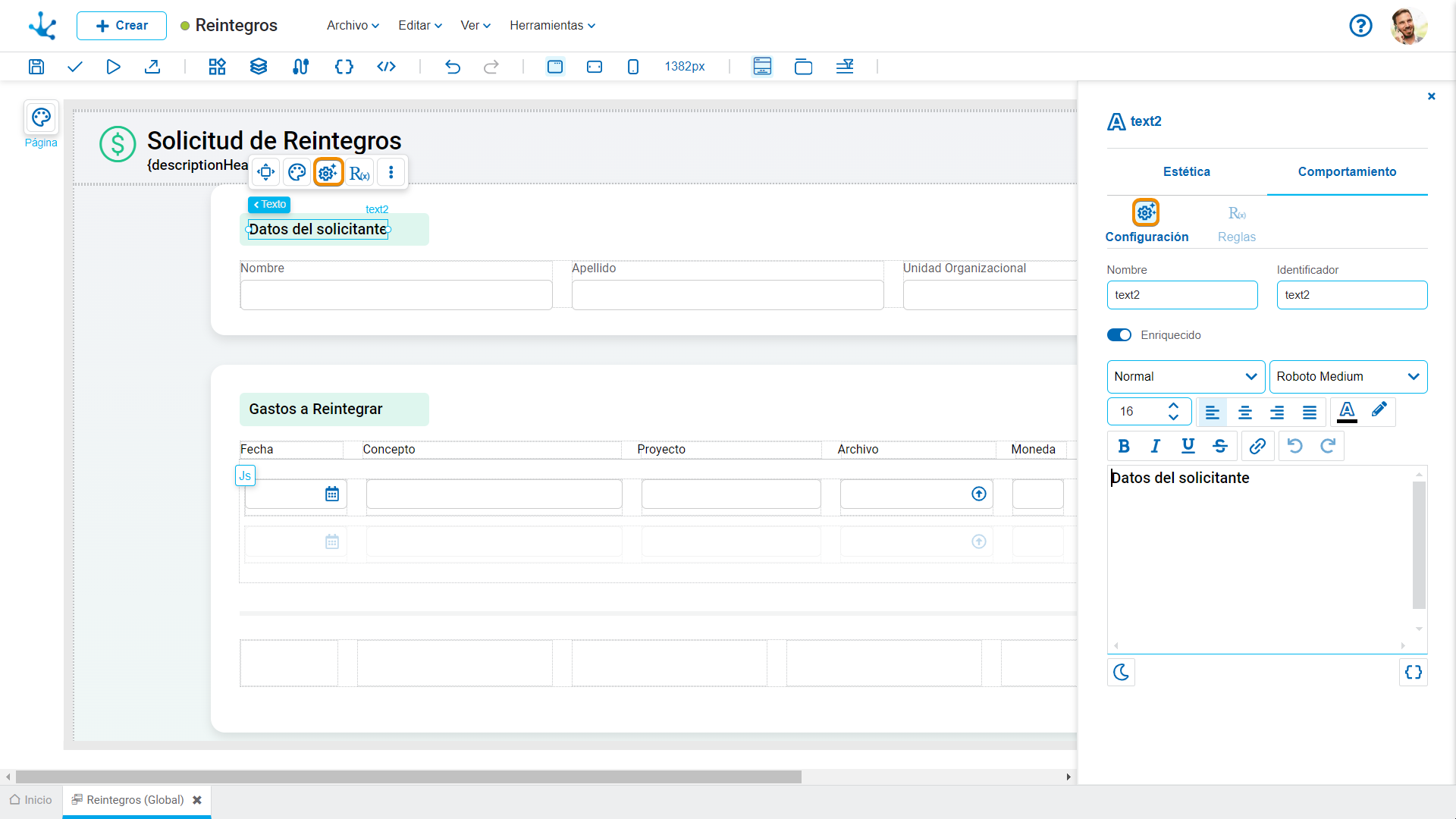Click the Página palette icon
The image size is (1456, 819).
tap(41, 118)
